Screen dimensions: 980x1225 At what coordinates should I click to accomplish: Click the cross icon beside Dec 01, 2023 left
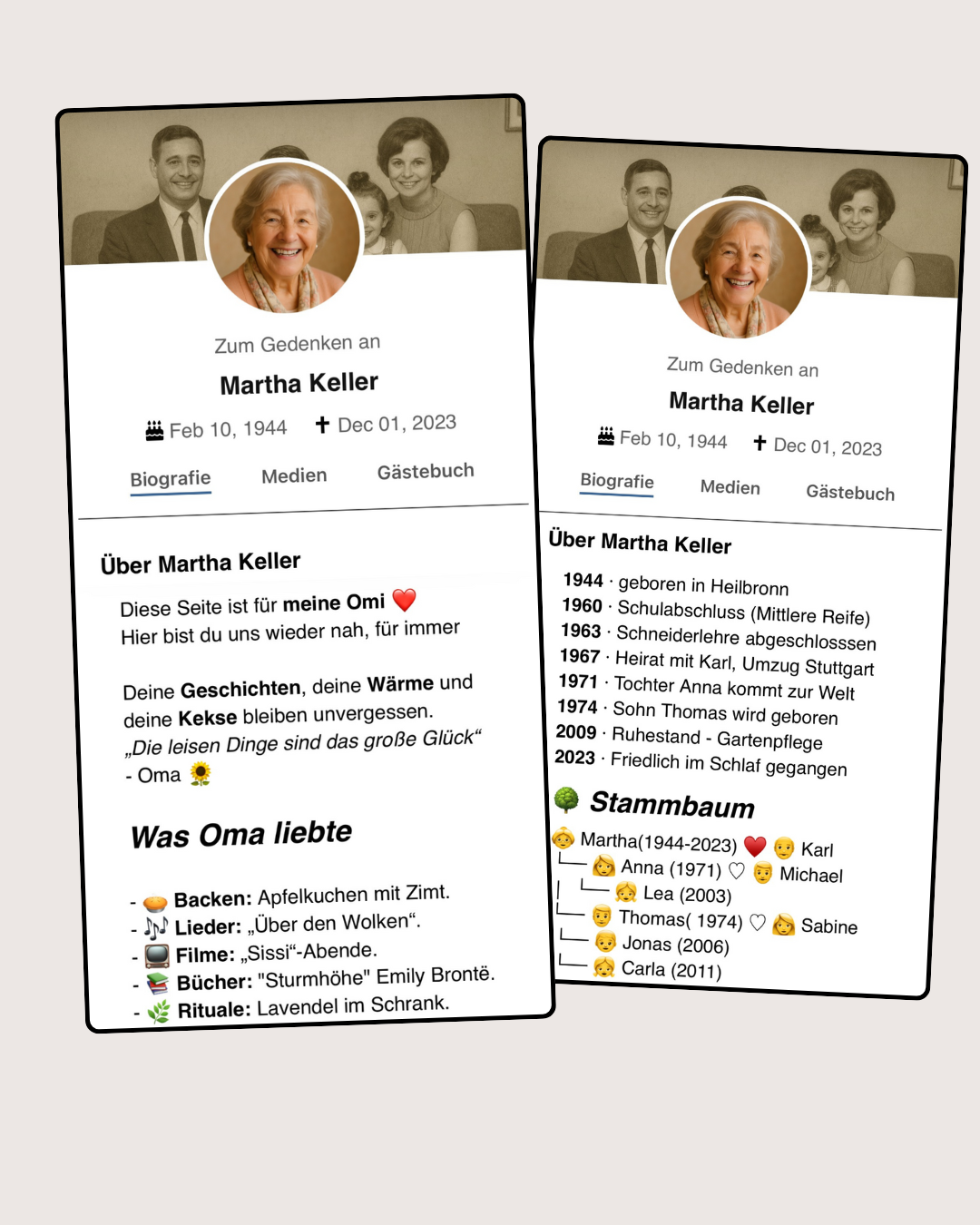tap(322, 424)
